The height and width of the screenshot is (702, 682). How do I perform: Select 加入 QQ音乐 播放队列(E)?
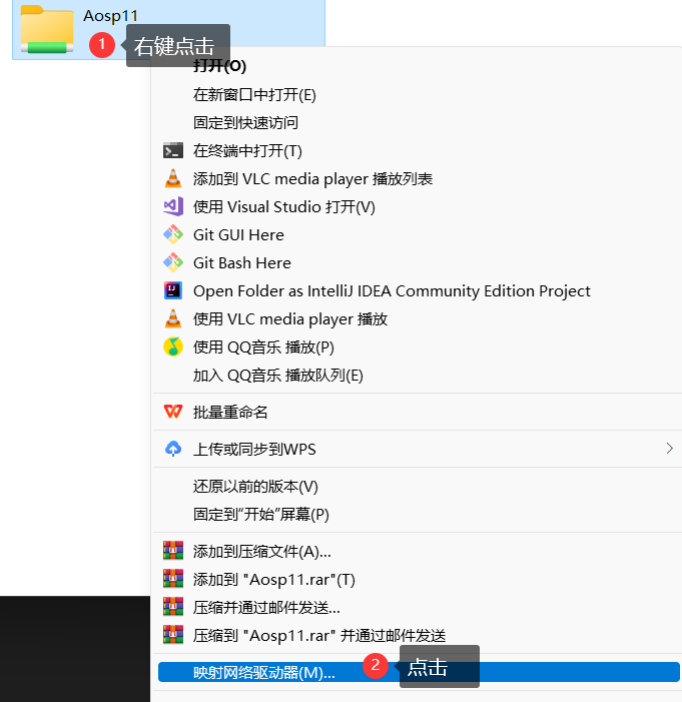coord(278,376)
